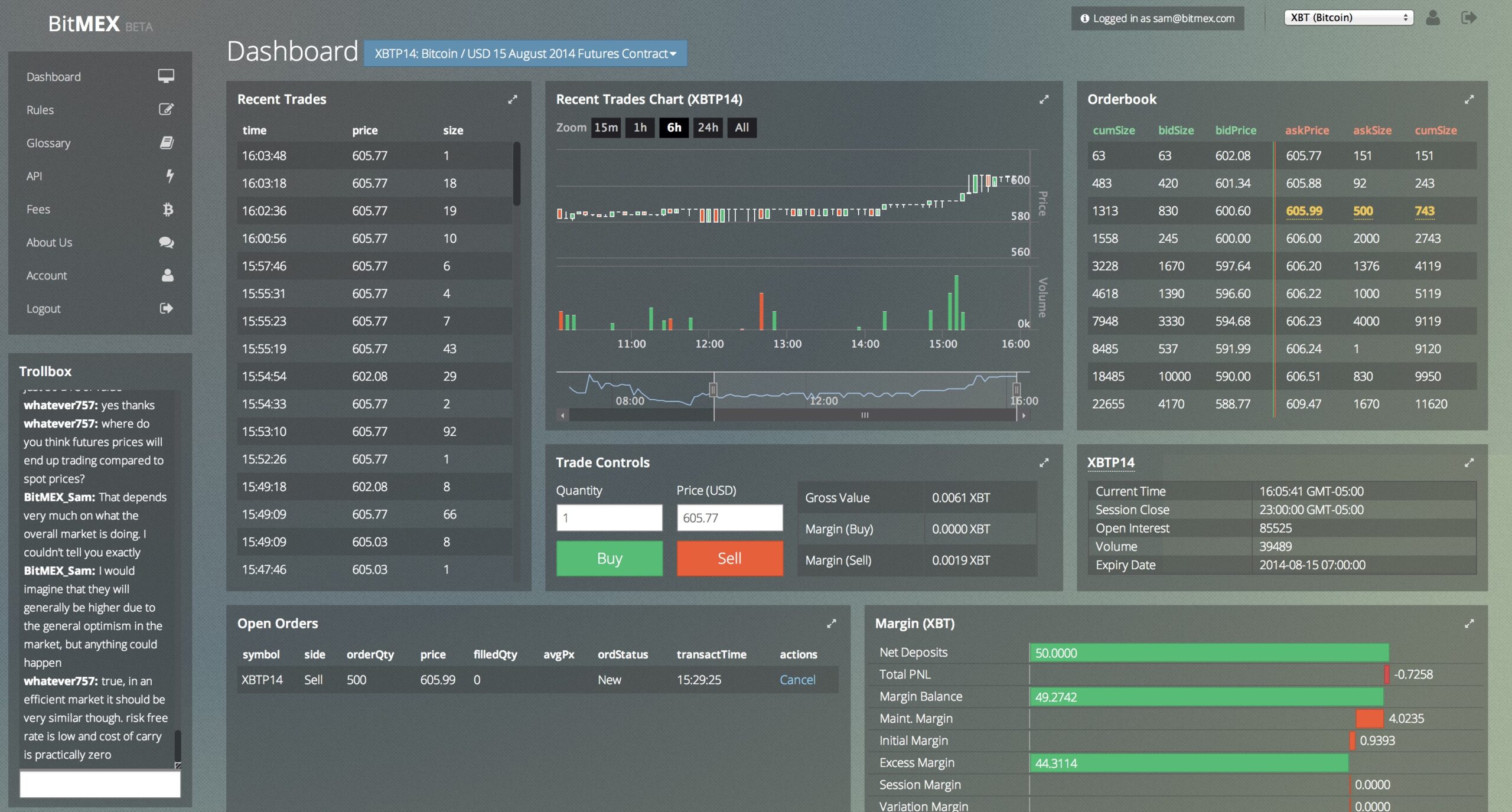Click the API lightning bolt icon
The height and width of the screenshot is (812, 1512).
(170, 175)
